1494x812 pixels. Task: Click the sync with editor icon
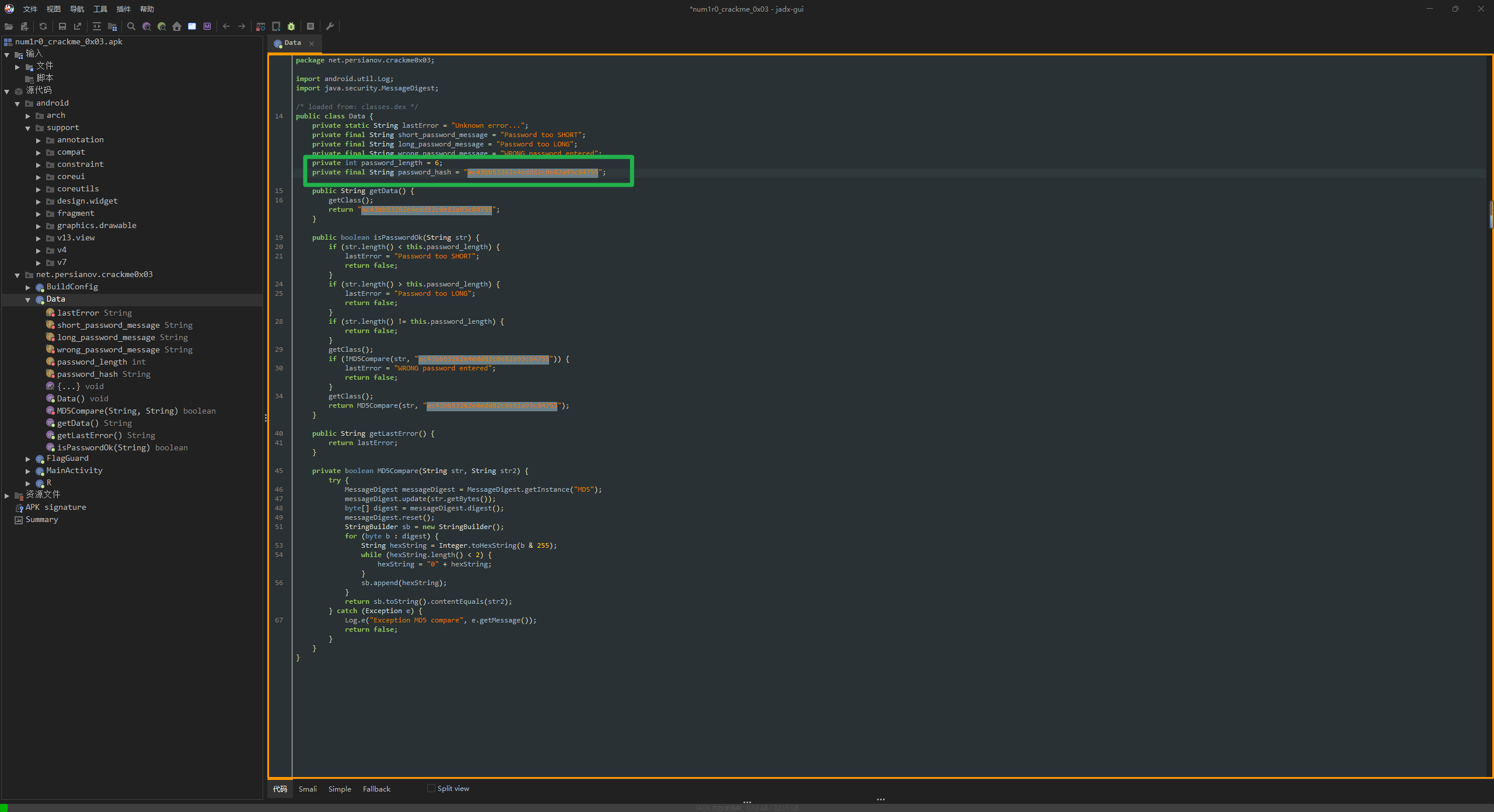tap(97, 26)
